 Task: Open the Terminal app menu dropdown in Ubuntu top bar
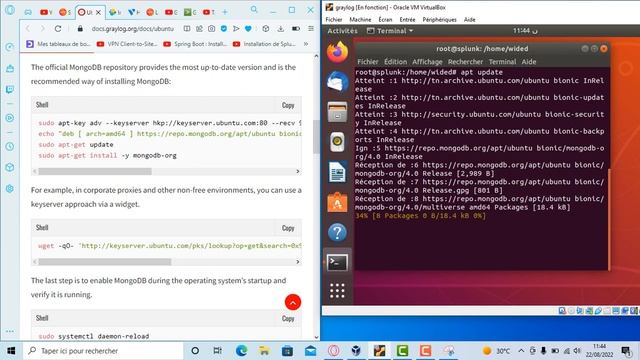click(x=390, y=31)
